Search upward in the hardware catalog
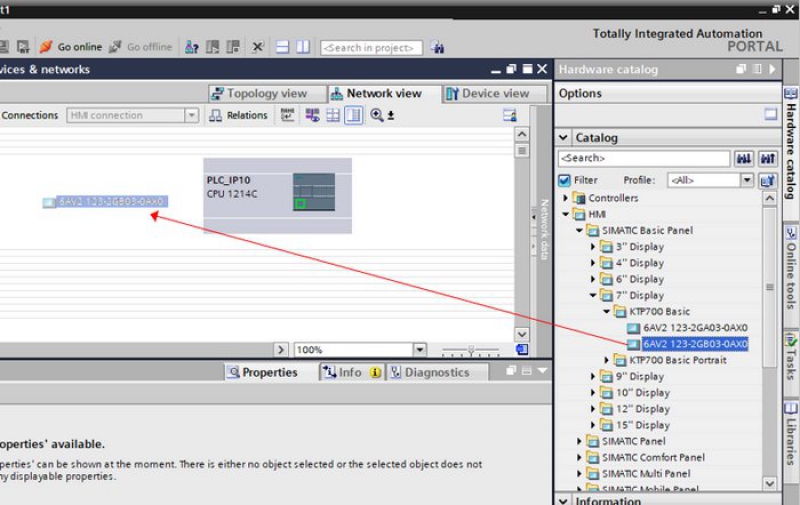The width and height of the screenshot is (800, 505). [x=767, y=159]
